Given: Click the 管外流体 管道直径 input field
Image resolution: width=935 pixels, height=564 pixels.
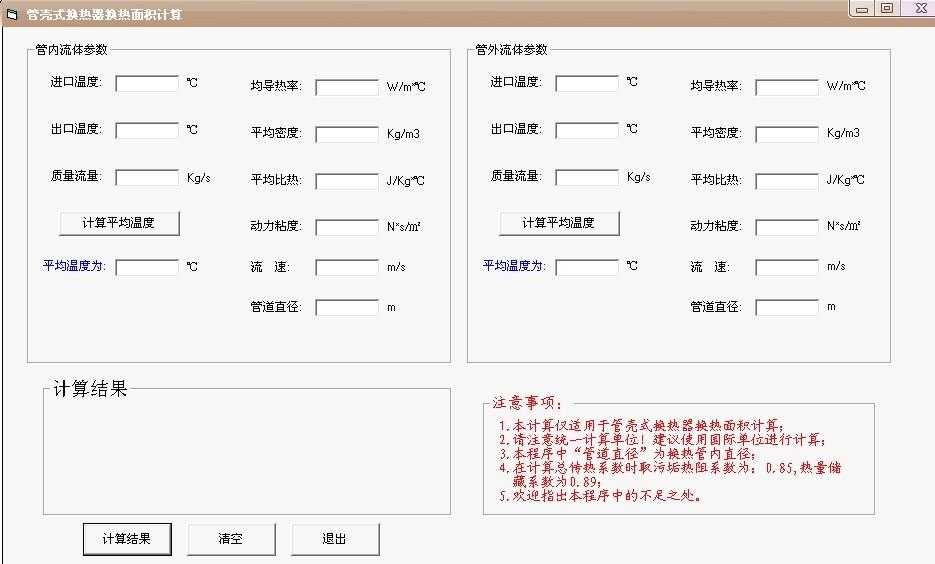Looking at the screenshot, I should 787,308.
